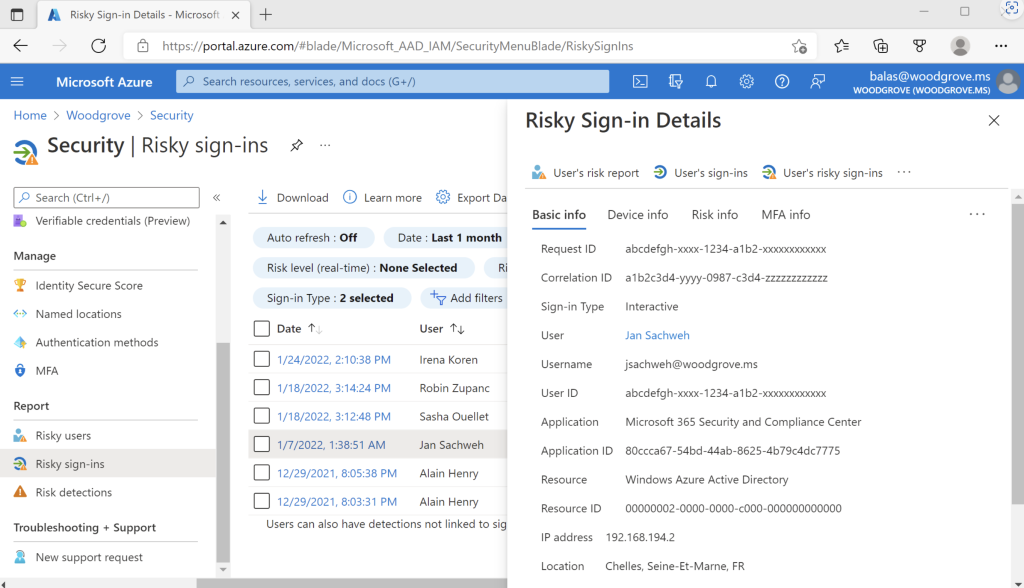This screenshot has height=588, width=1024.
Task: Open the notifications bell
Action: tap(711, 82)
